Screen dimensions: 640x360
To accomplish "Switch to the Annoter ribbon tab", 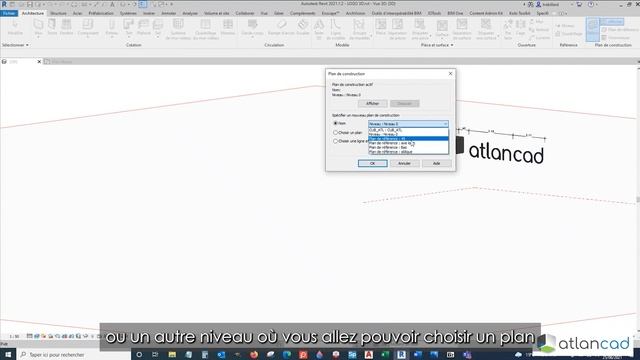I will pyautogui.click(x=169, y=13).
